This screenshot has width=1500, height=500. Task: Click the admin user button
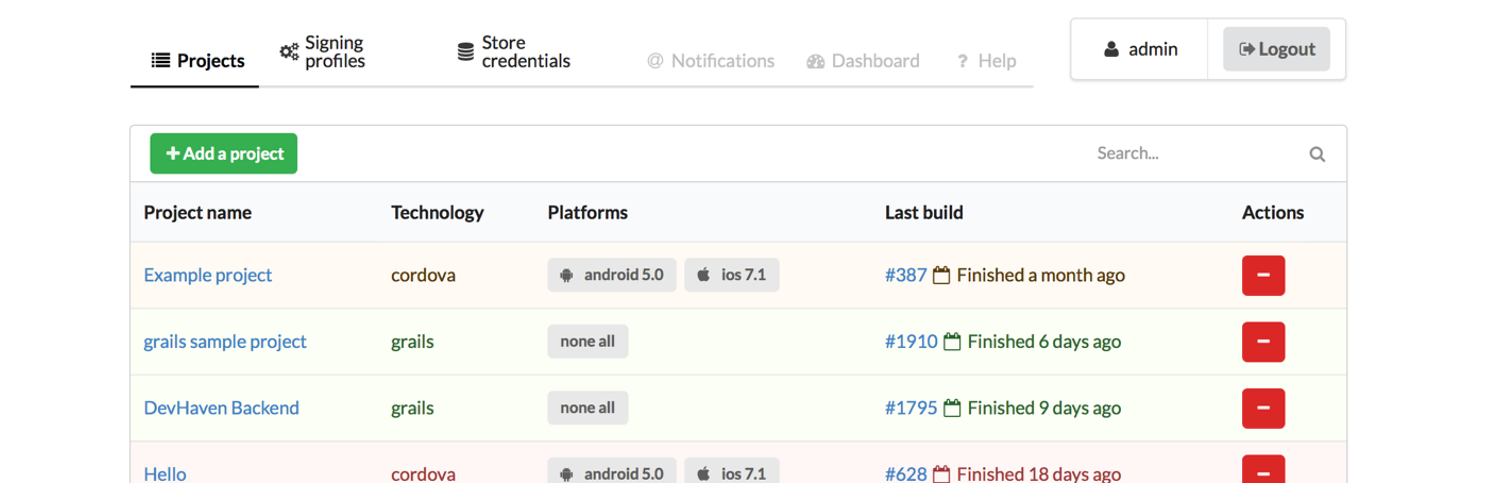pos(1140,49)
